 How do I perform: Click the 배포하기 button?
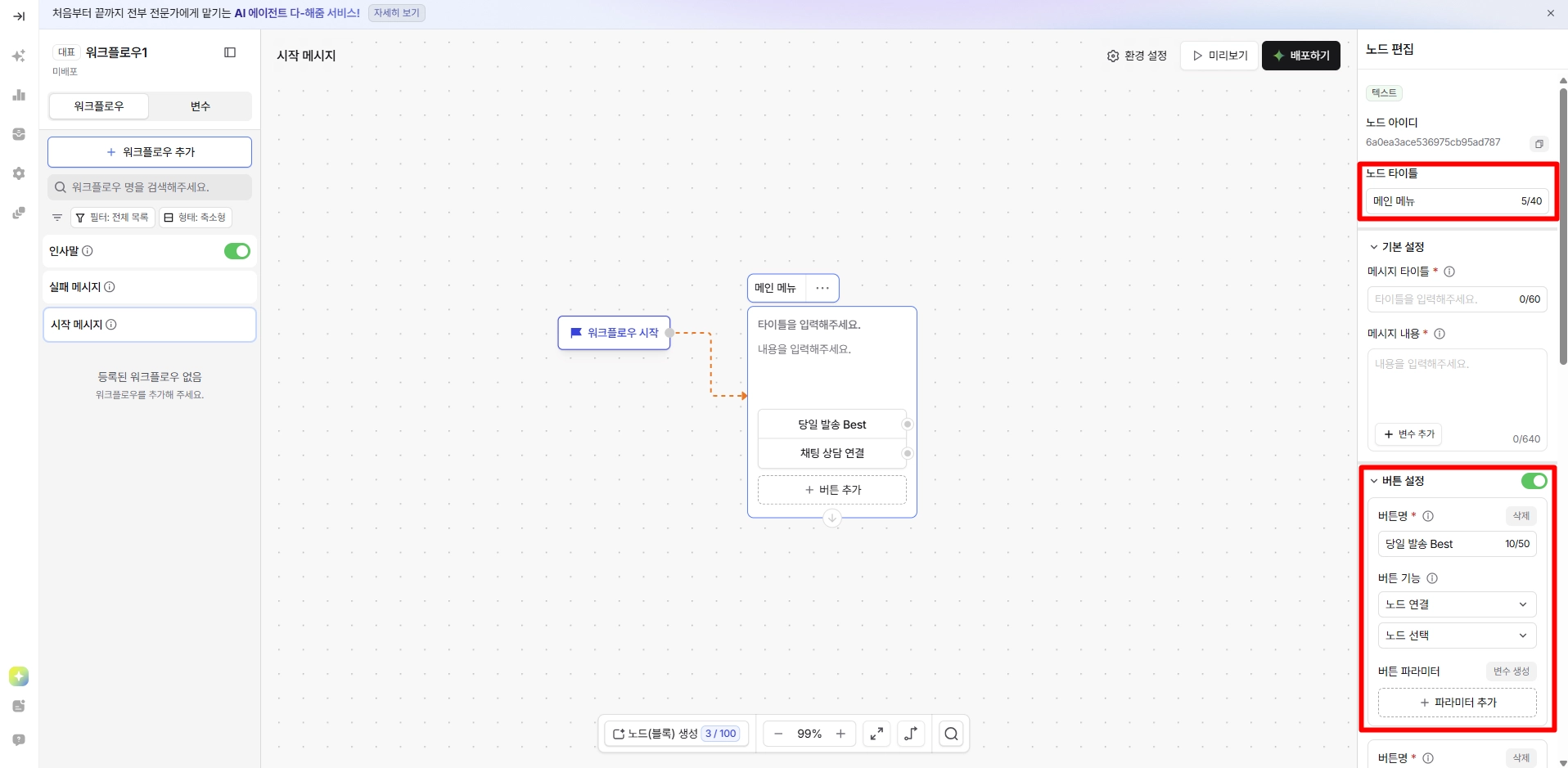click(x=1301, y=56)
